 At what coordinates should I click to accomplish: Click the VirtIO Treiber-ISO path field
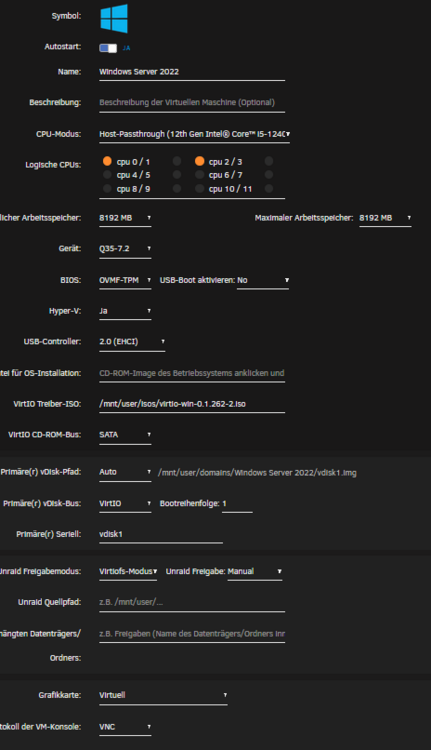(192, 404)
